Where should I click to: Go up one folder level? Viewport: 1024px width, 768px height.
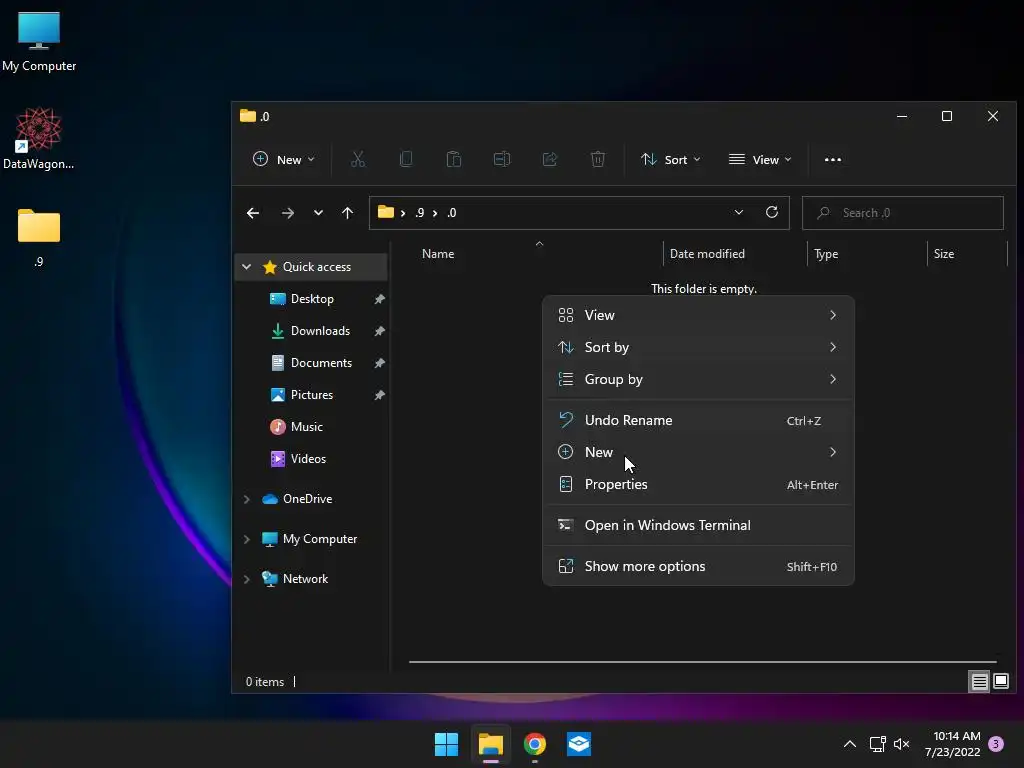click(347, 213)
